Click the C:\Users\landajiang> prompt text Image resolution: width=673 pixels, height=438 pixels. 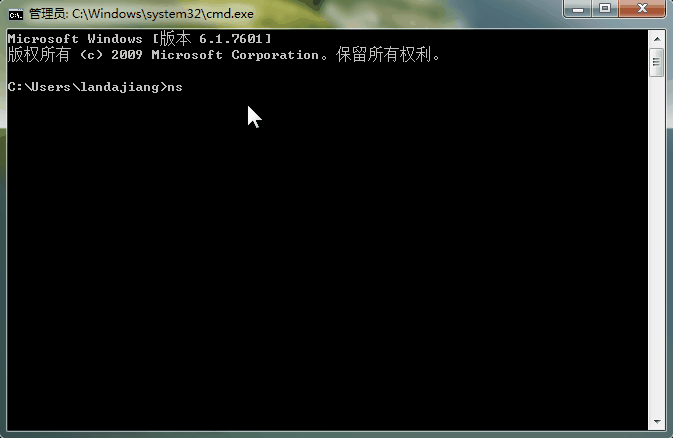88,87
